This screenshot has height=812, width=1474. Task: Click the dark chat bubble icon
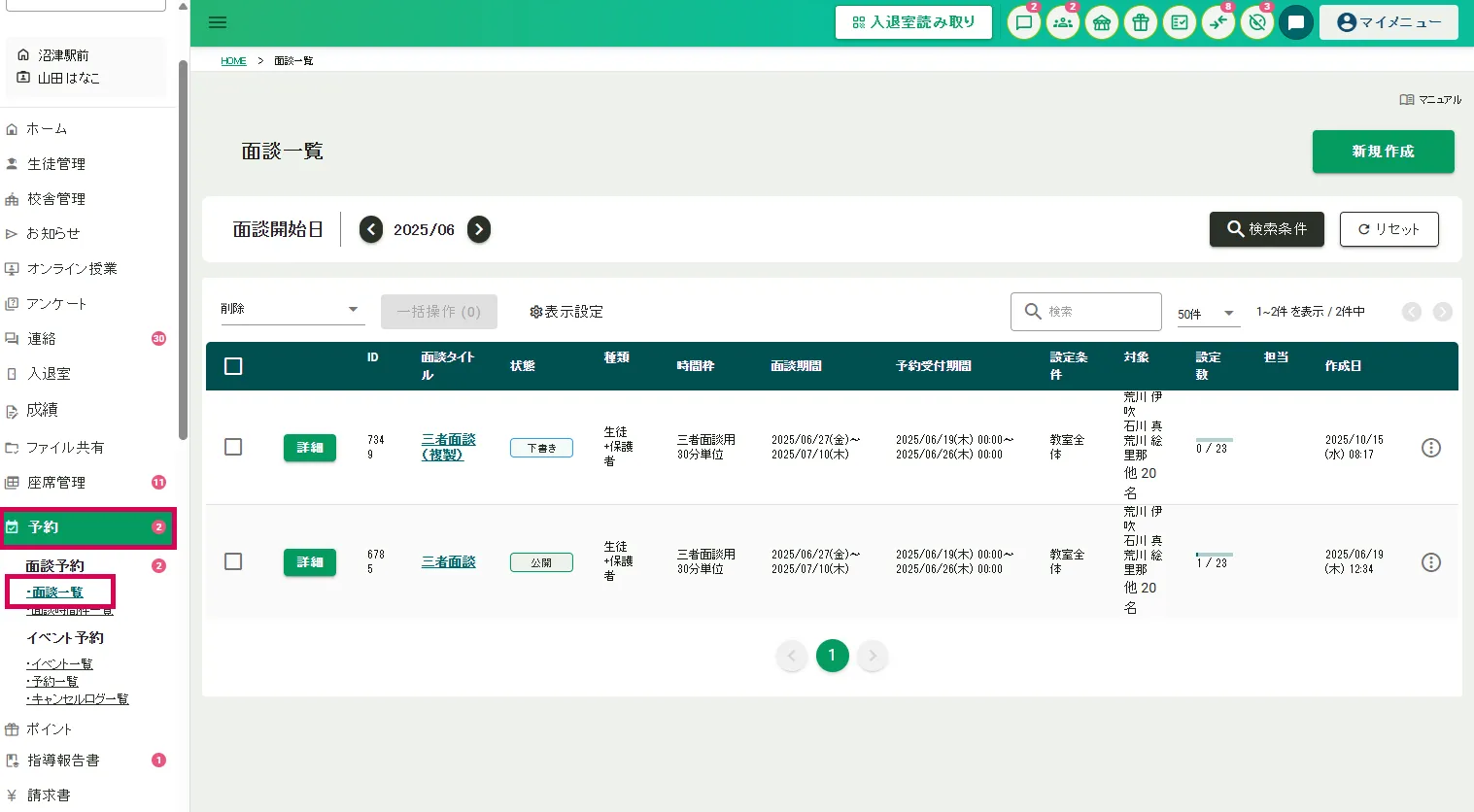(x=1296, y=22)
